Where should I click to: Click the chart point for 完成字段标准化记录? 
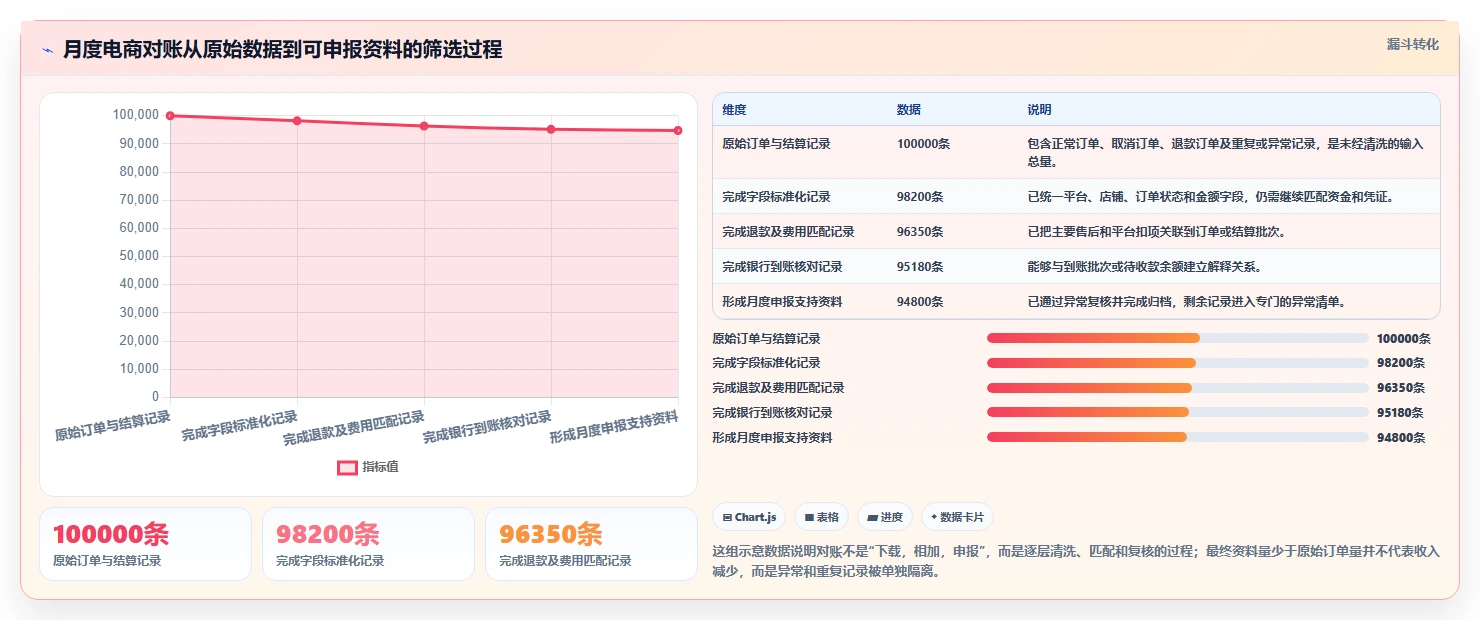(297, 121)
